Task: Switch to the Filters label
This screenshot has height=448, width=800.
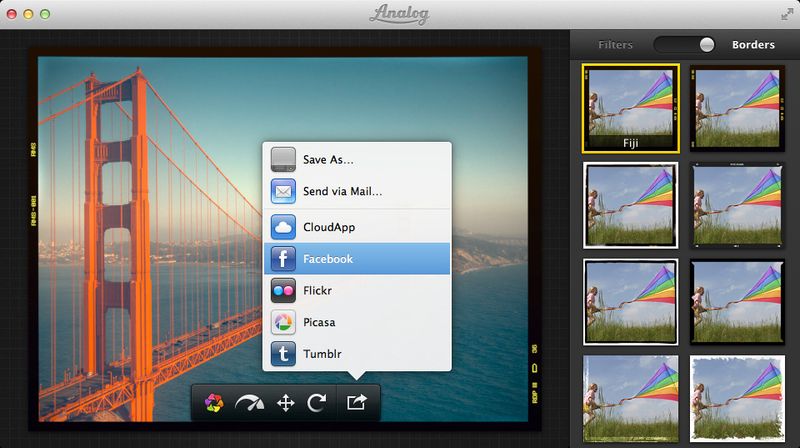Action: click(615, 45)
